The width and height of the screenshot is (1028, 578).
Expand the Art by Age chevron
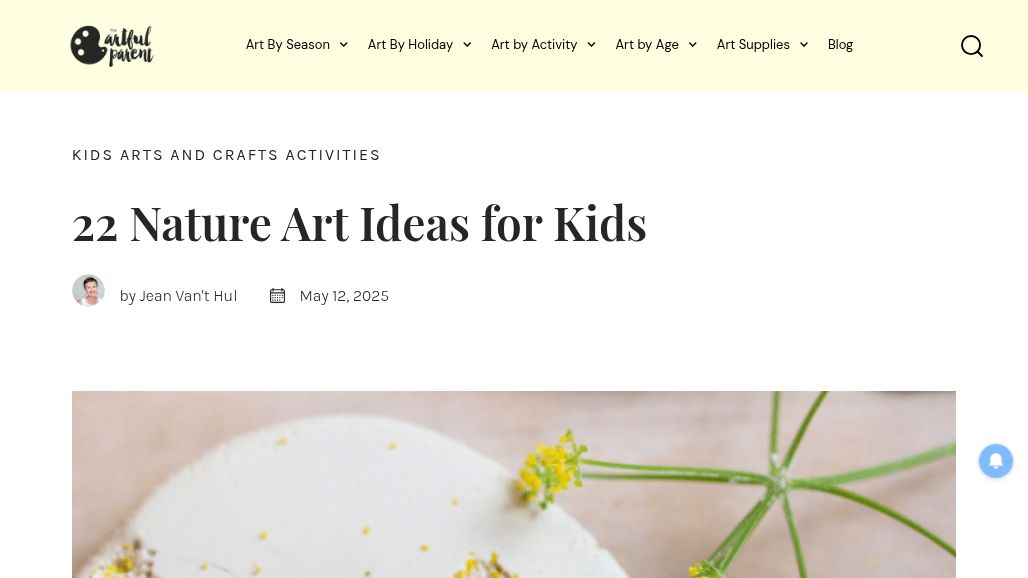pyautogui.click(x=692, y=45)
